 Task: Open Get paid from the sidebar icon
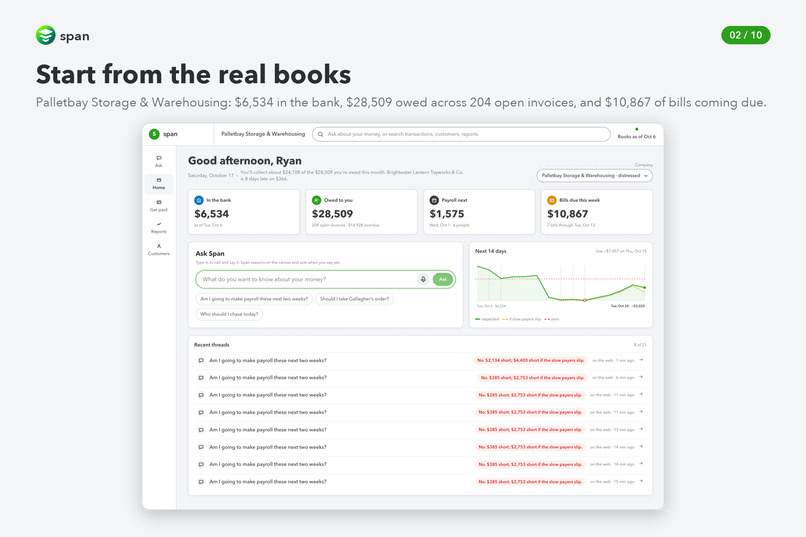tap(159, 202)
